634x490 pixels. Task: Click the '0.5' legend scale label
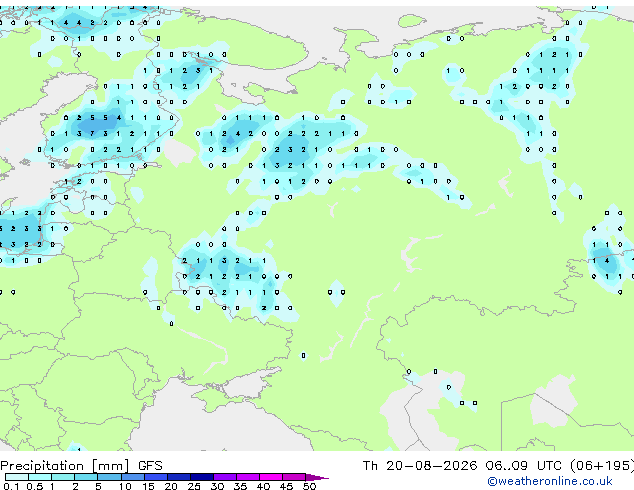coord(35,486)
